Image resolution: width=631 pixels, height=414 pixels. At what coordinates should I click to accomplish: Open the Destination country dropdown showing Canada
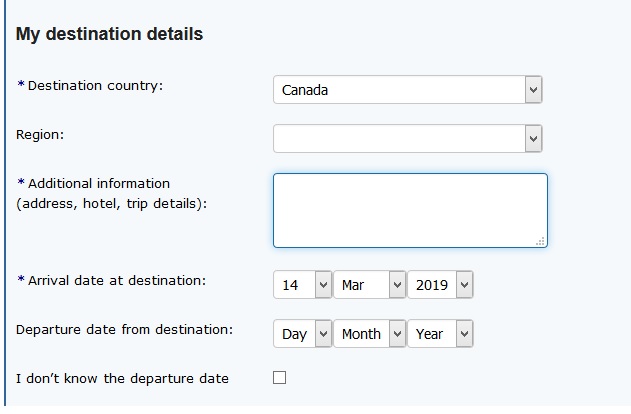pos(400,90)
